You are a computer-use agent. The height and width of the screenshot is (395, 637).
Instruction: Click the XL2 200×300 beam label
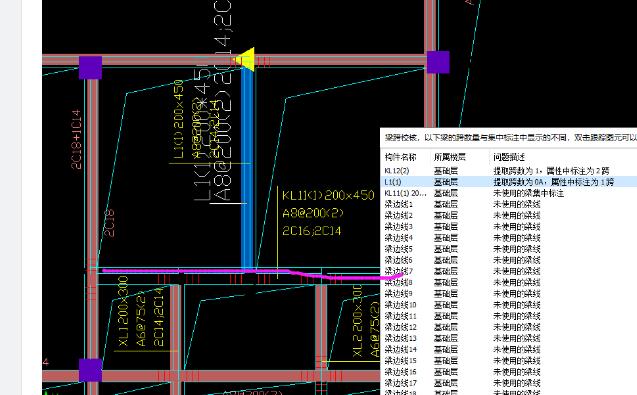[x=357, y=321]
